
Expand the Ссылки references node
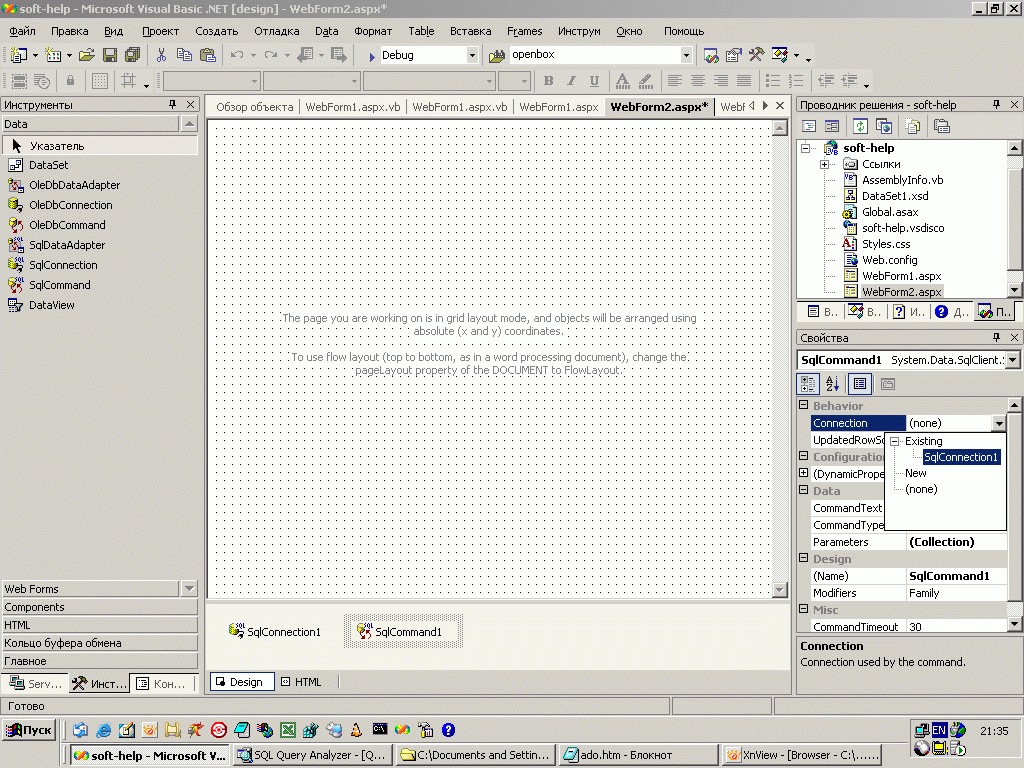[x=824, y=165]
